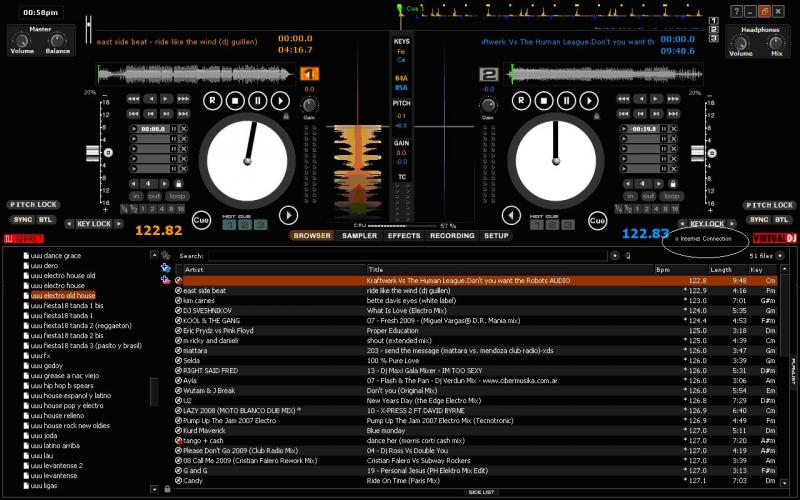Click the search options button right of search field
Screen dimensions: 800x500
pos(615,256)
